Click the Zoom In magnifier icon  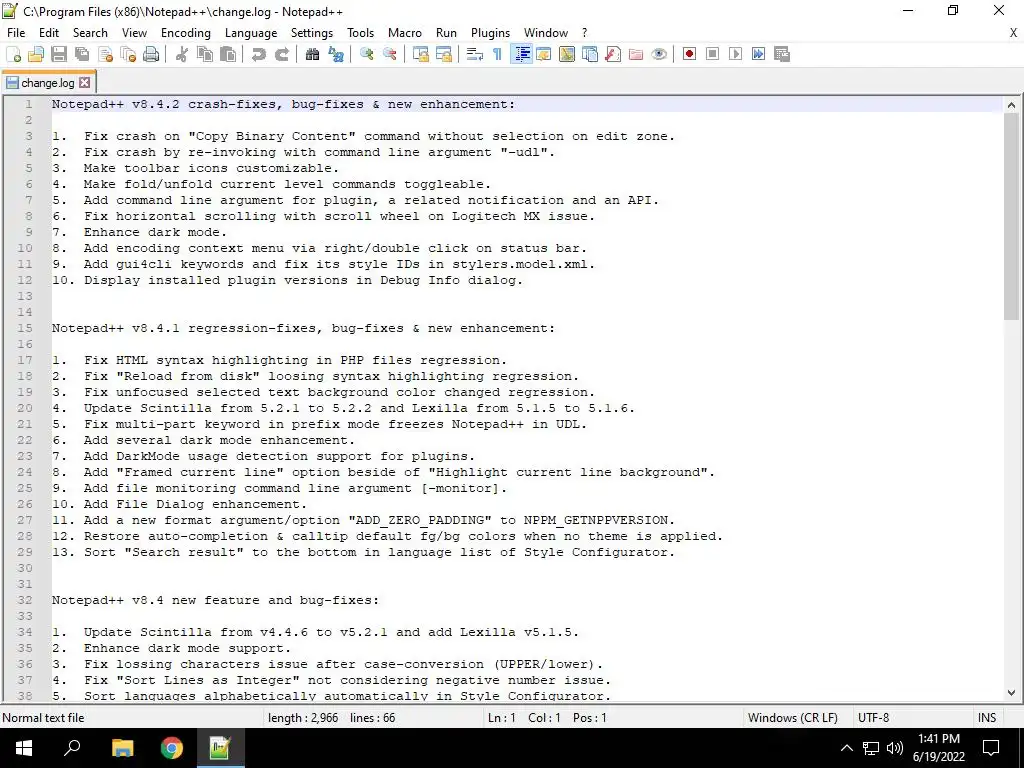(x=366, y=54)
